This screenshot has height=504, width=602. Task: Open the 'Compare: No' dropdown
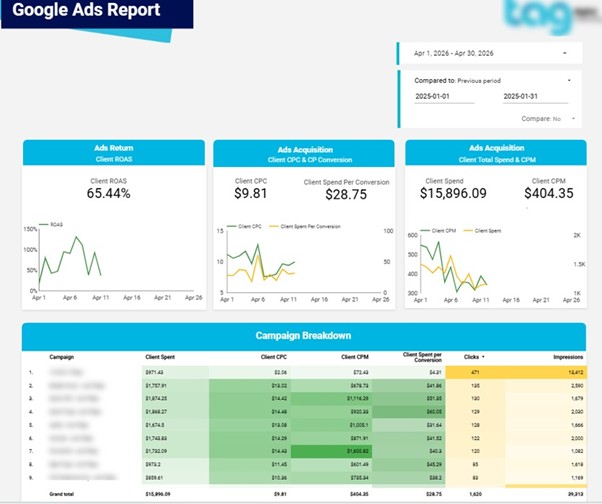click(548, 119)
